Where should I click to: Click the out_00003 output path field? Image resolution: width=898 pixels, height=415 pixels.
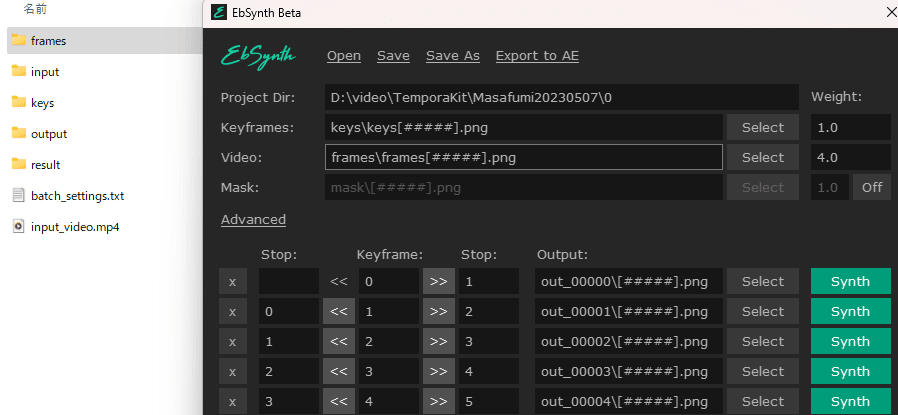(629, 371)
